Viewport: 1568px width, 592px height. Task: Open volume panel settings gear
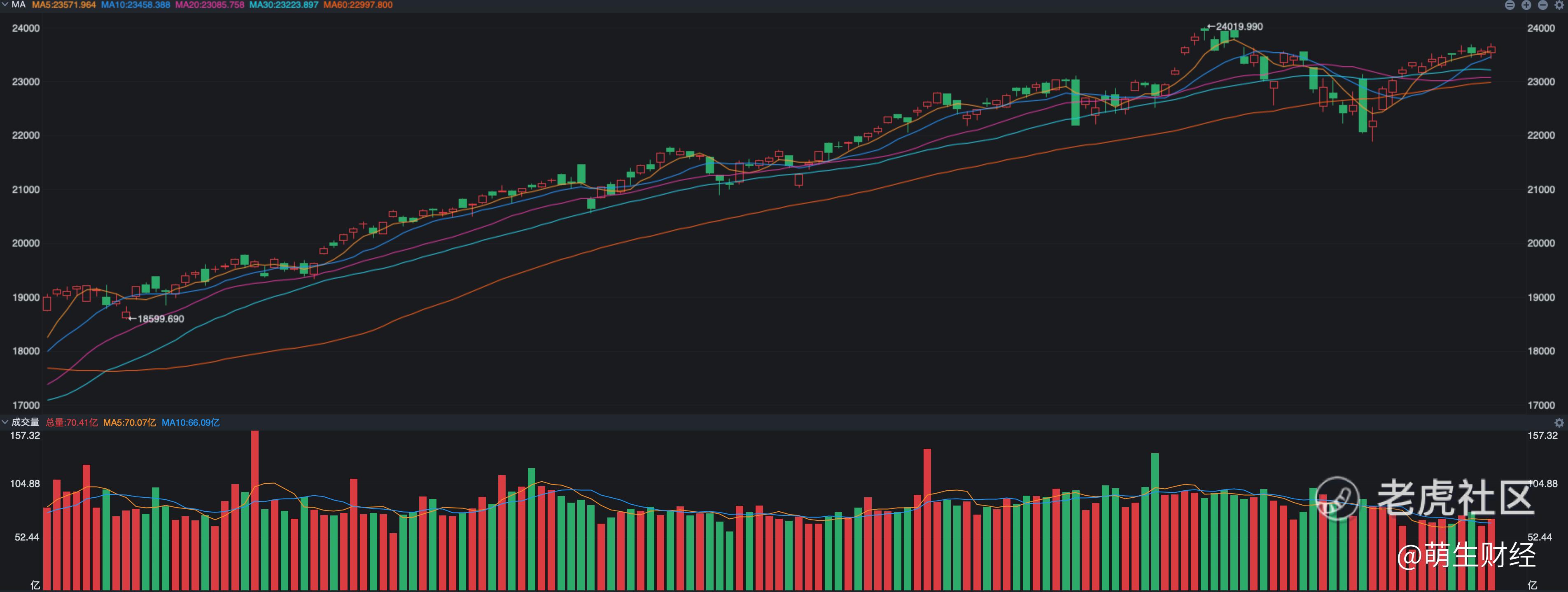pyautogui.click(x=1559, y=422)
